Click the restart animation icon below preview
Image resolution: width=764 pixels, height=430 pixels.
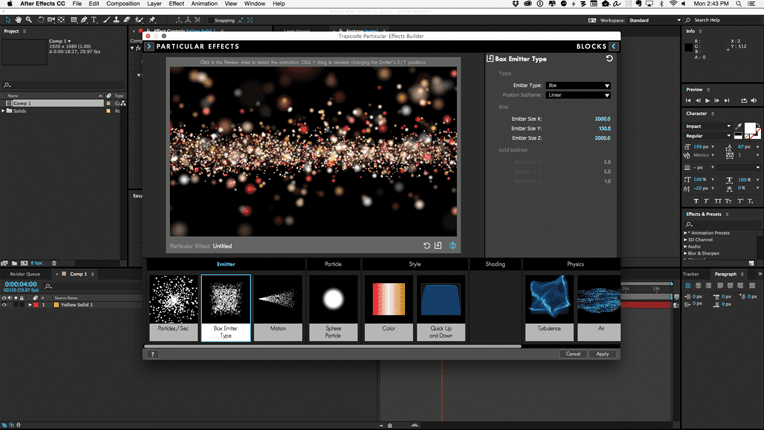point(426,245)
